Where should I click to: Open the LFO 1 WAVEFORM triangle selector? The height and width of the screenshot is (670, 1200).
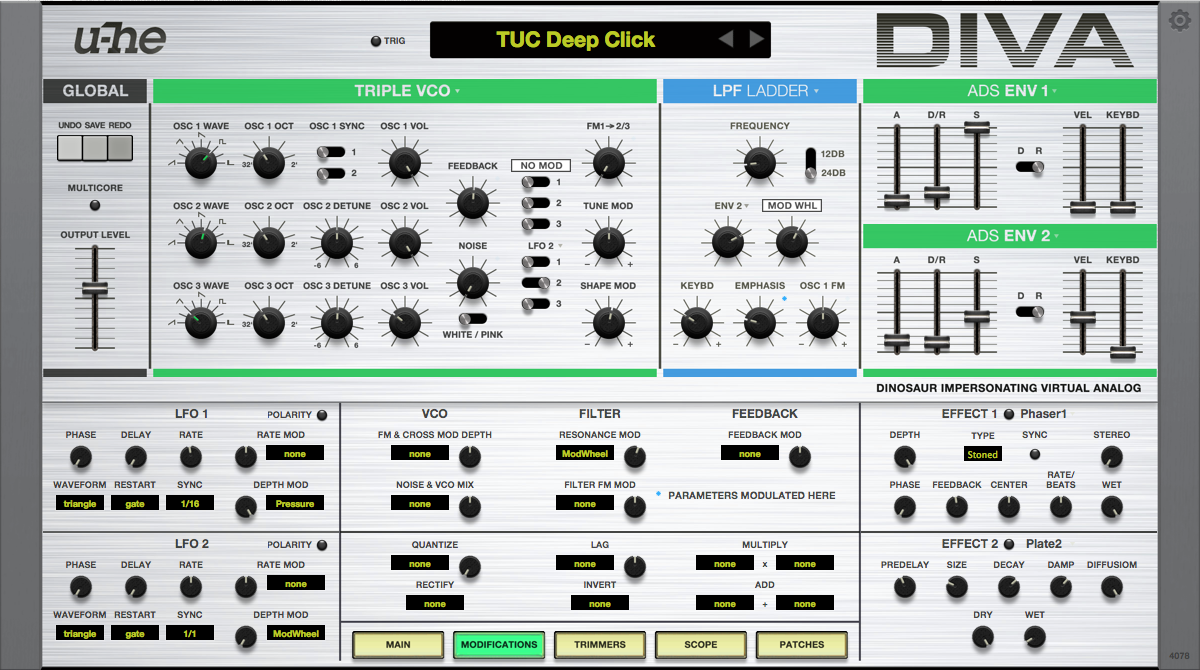(x=80, y=504)
